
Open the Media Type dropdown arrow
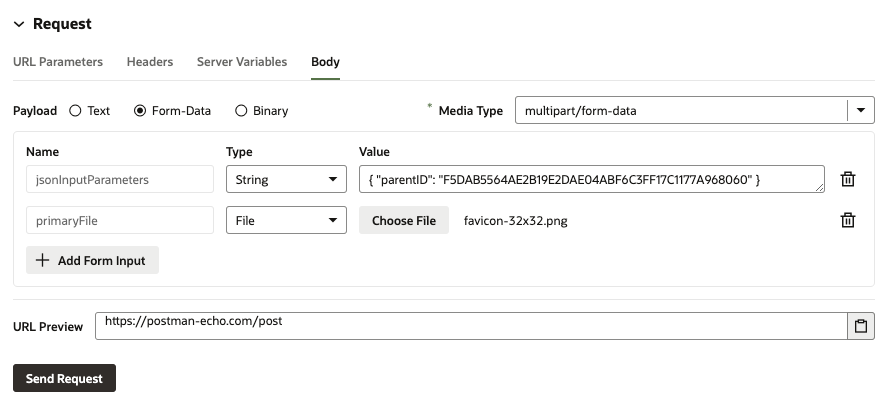860,110
